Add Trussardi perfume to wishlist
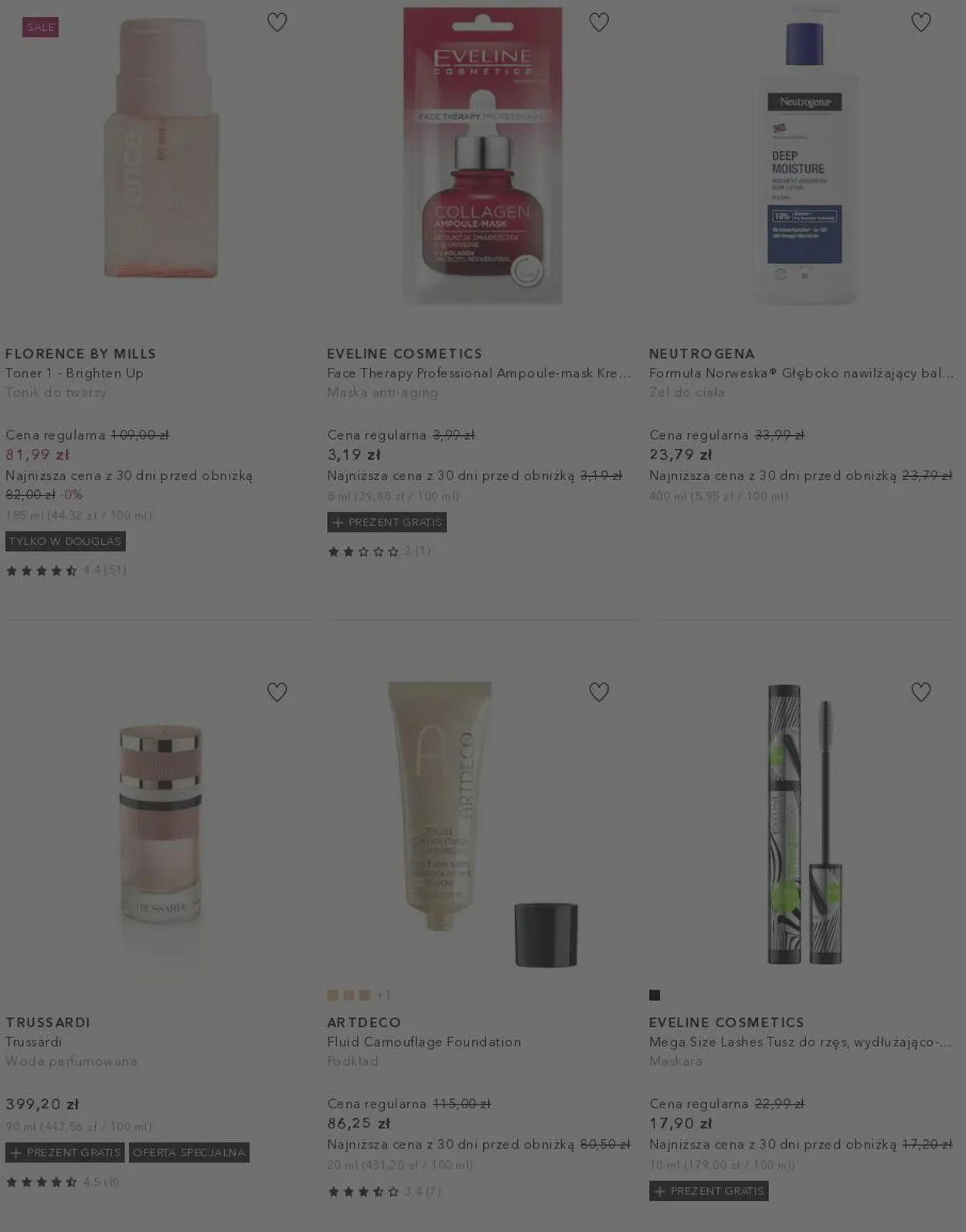 (x=277, y=692)
